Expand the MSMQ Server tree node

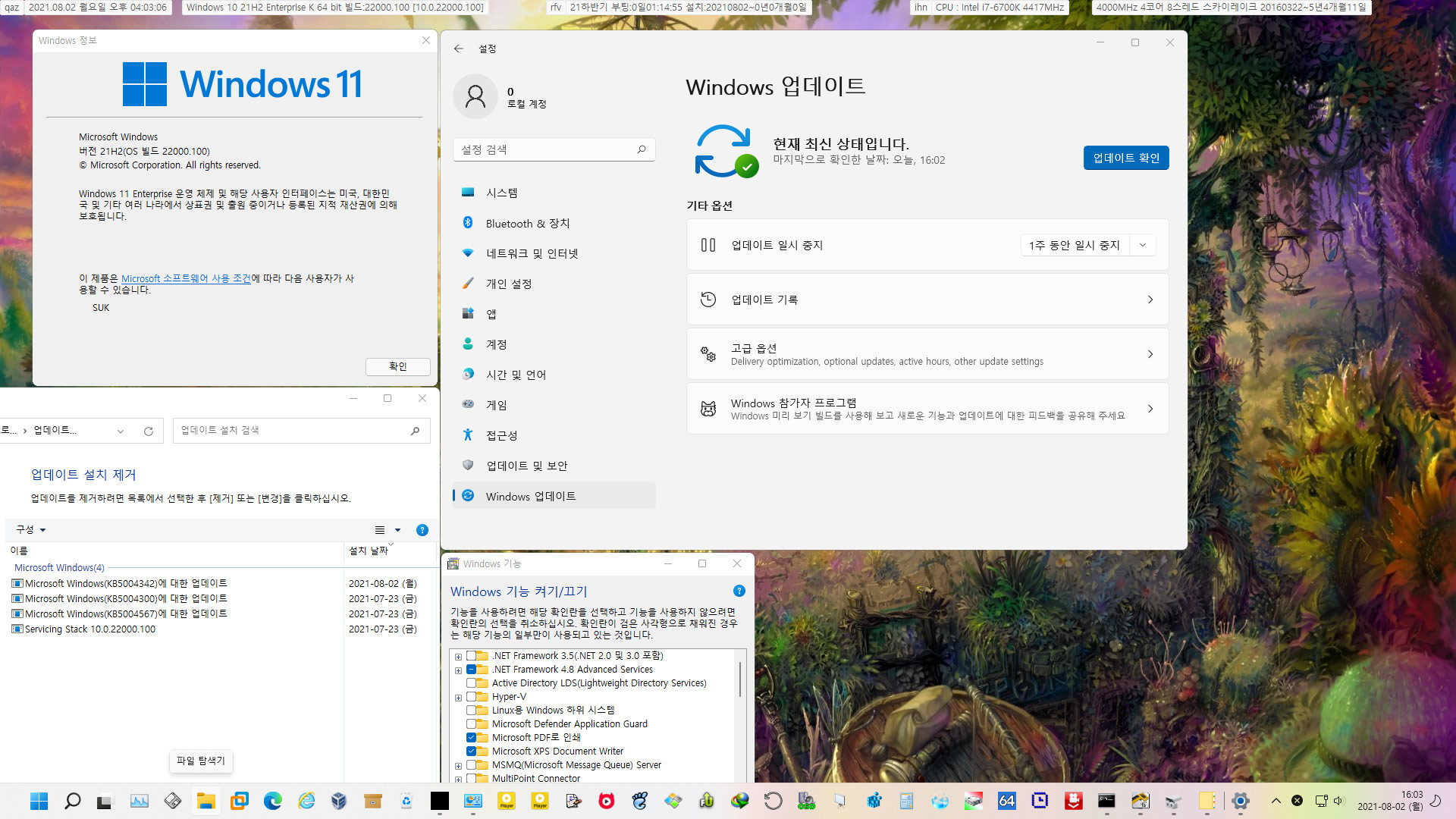pyautogui.click(x=458, y=766)
